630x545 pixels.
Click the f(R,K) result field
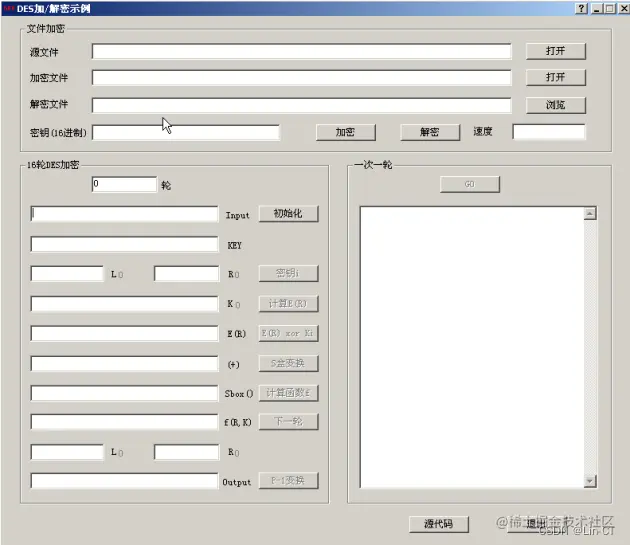(124, 422)
